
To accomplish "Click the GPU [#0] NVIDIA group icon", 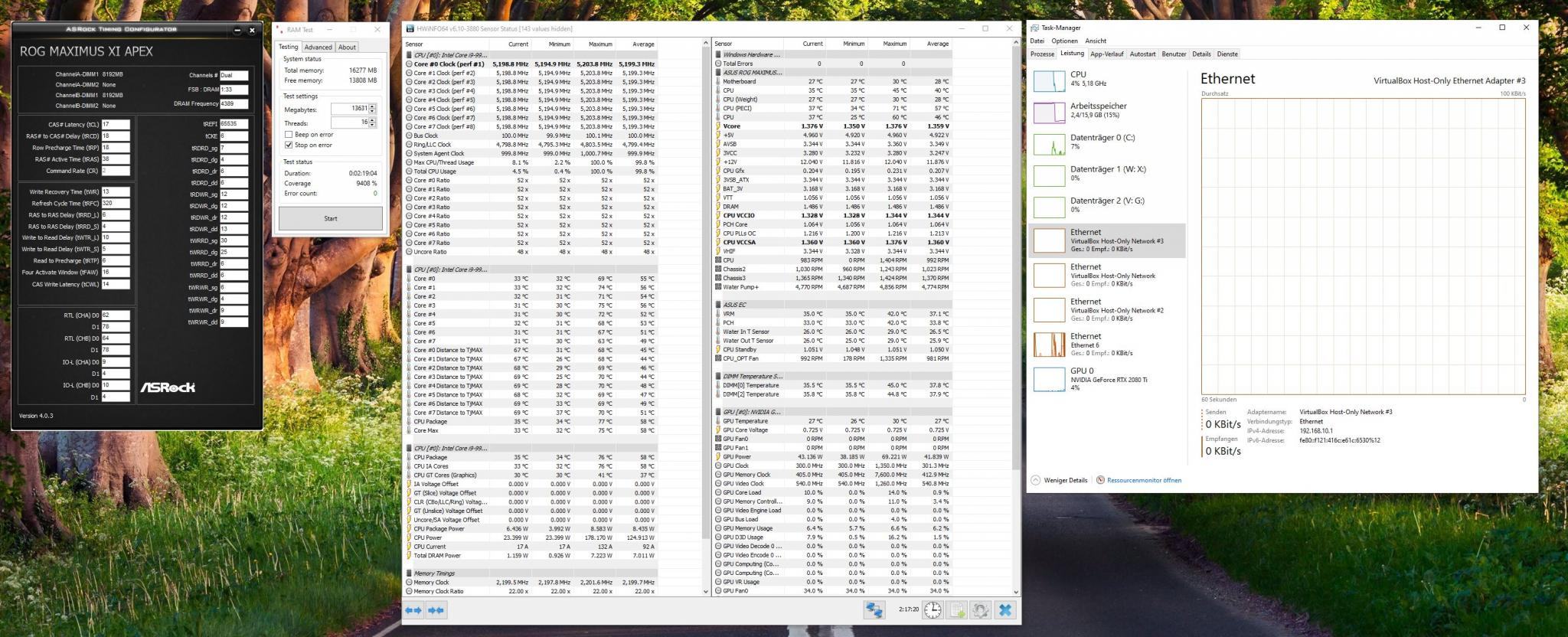I will pyautogui.click(x=718, y=412).
